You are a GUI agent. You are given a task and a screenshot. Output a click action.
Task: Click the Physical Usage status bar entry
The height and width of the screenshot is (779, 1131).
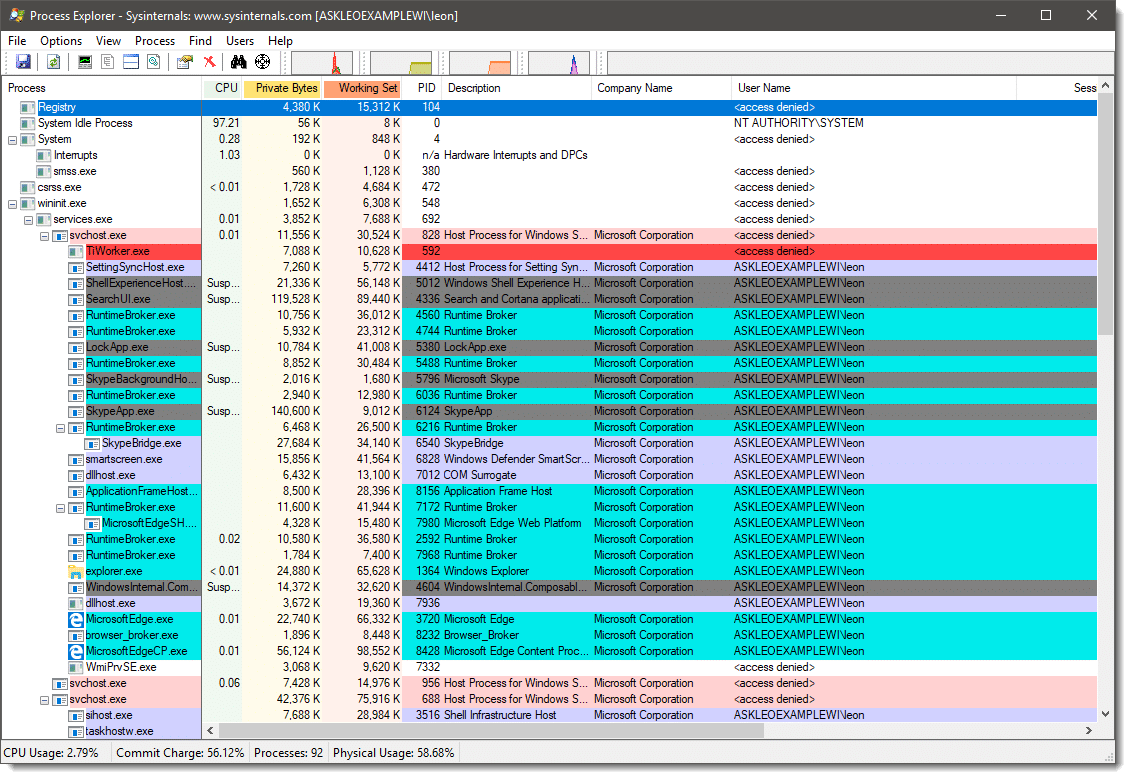point(394,753)
